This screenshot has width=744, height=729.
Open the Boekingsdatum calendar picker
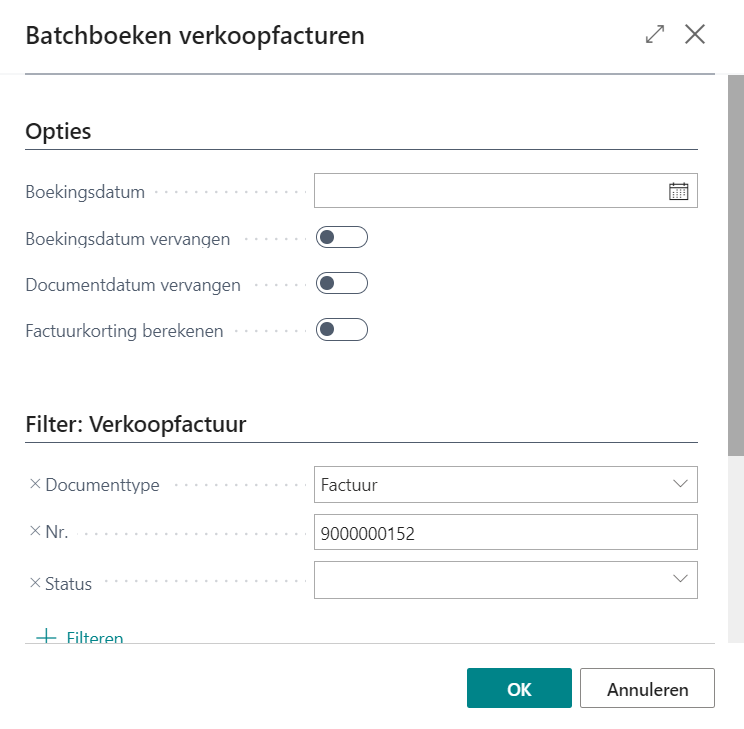(679, 191)
